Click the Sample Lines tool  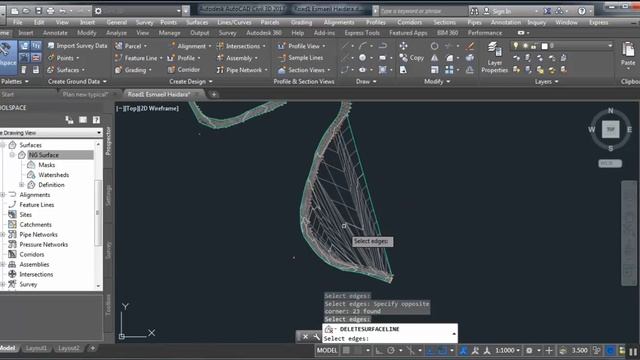pos(300,58)
